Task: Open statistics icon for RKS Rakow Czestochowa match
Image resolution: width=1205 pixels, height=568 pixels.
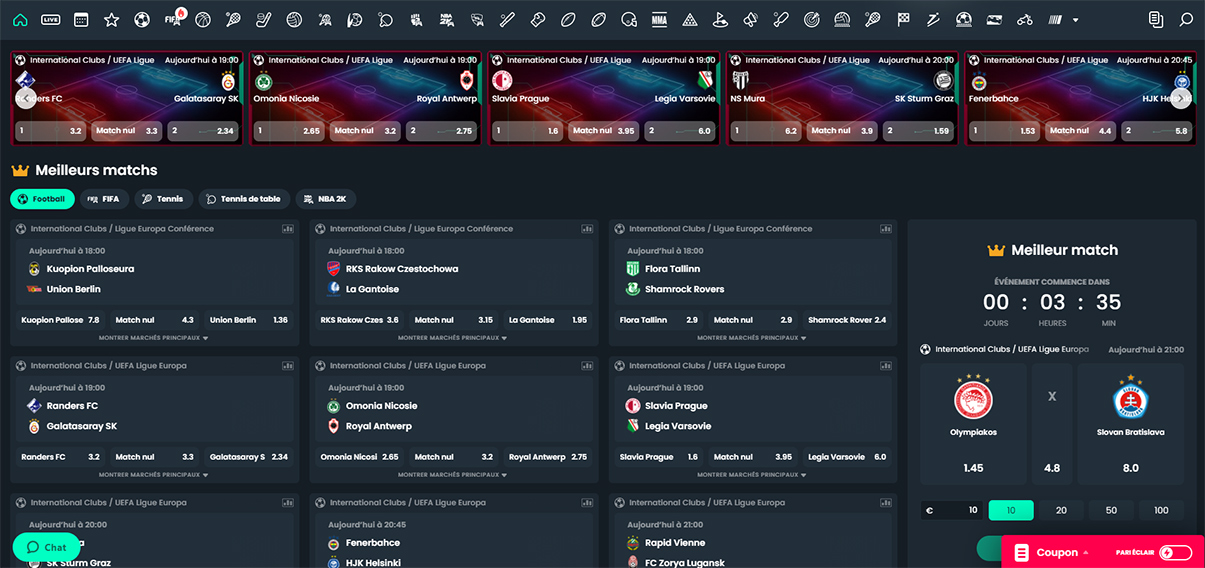Action: click(588, 229)
